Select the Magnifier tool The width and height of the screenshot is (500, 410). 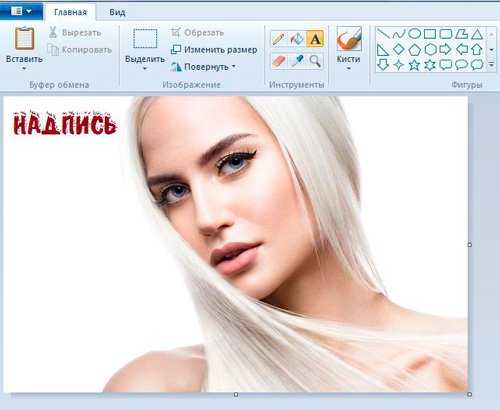pyautogui.click(x=315, y=61)
